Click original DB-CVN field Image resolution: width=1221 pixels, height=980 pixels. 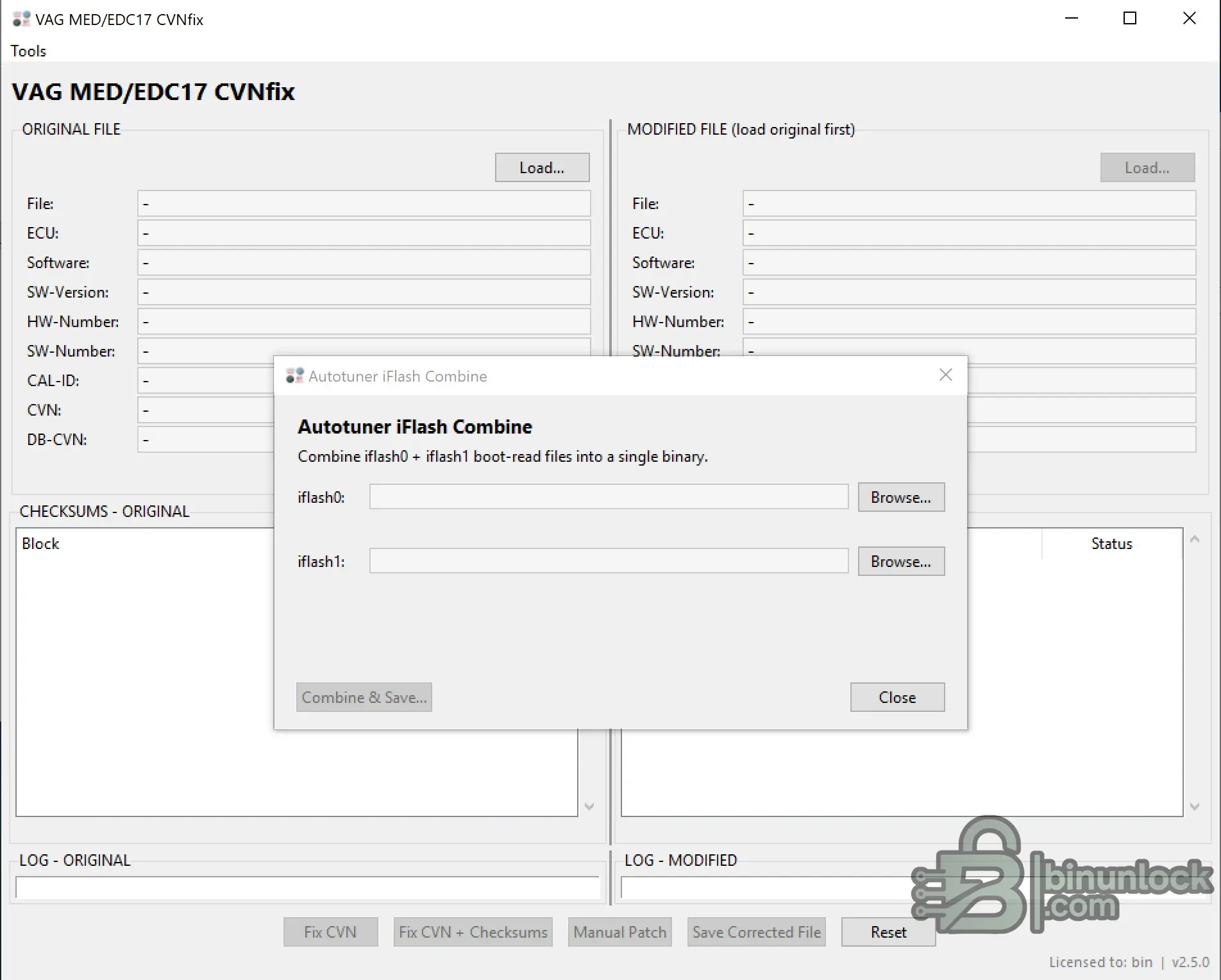click(x=205, y=439)
